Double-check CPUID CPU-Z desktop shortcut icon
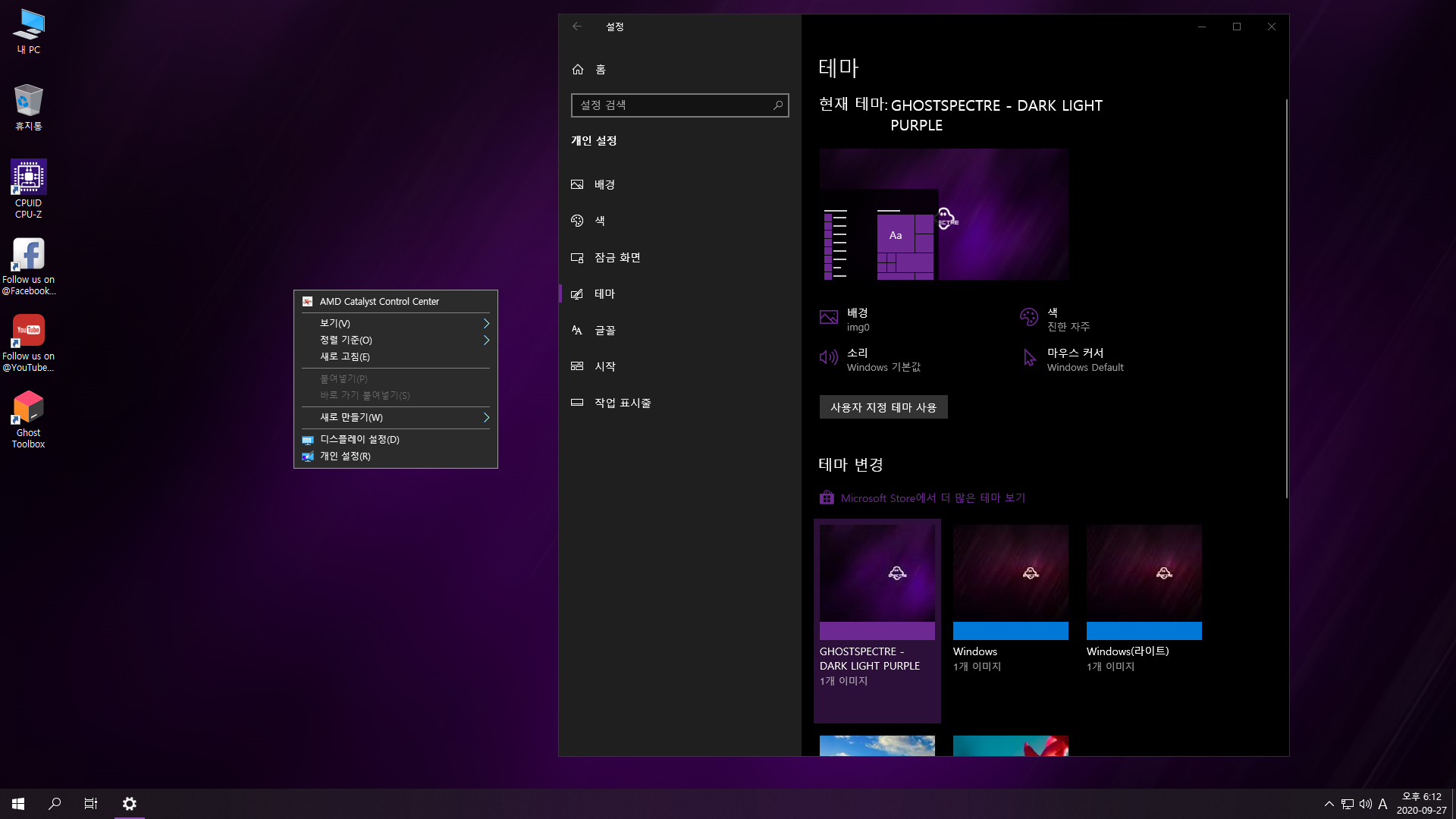1456x819 pixels. (28, 177)
